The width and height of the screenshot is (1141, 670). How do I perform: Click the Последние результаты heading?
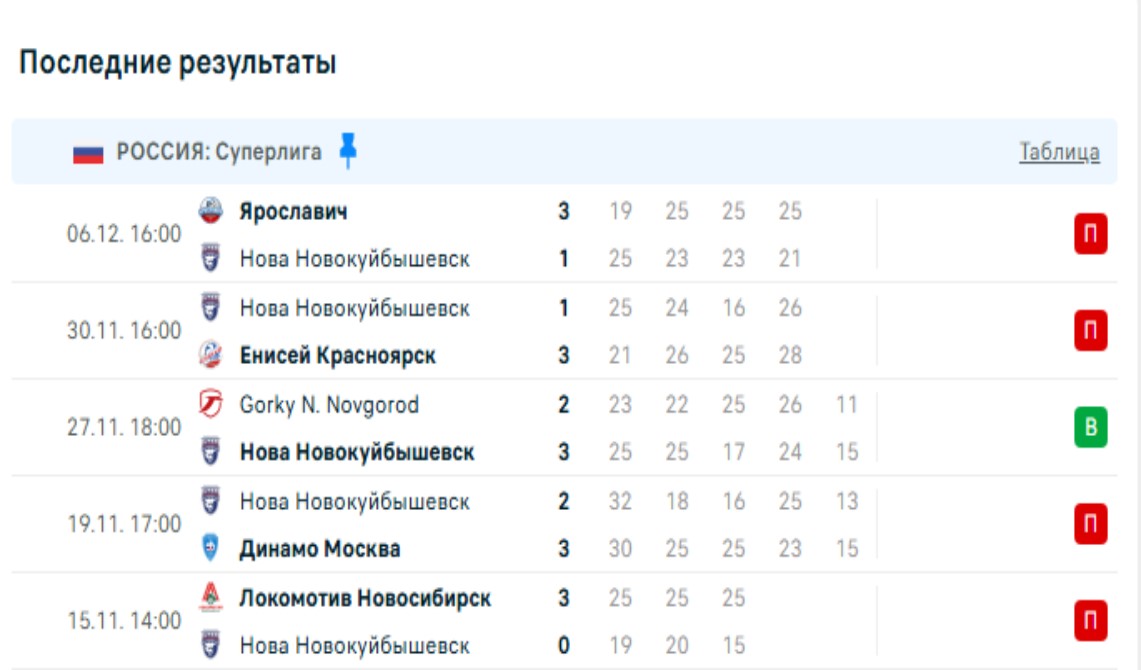pyautogui.click(x=178, y=63)
